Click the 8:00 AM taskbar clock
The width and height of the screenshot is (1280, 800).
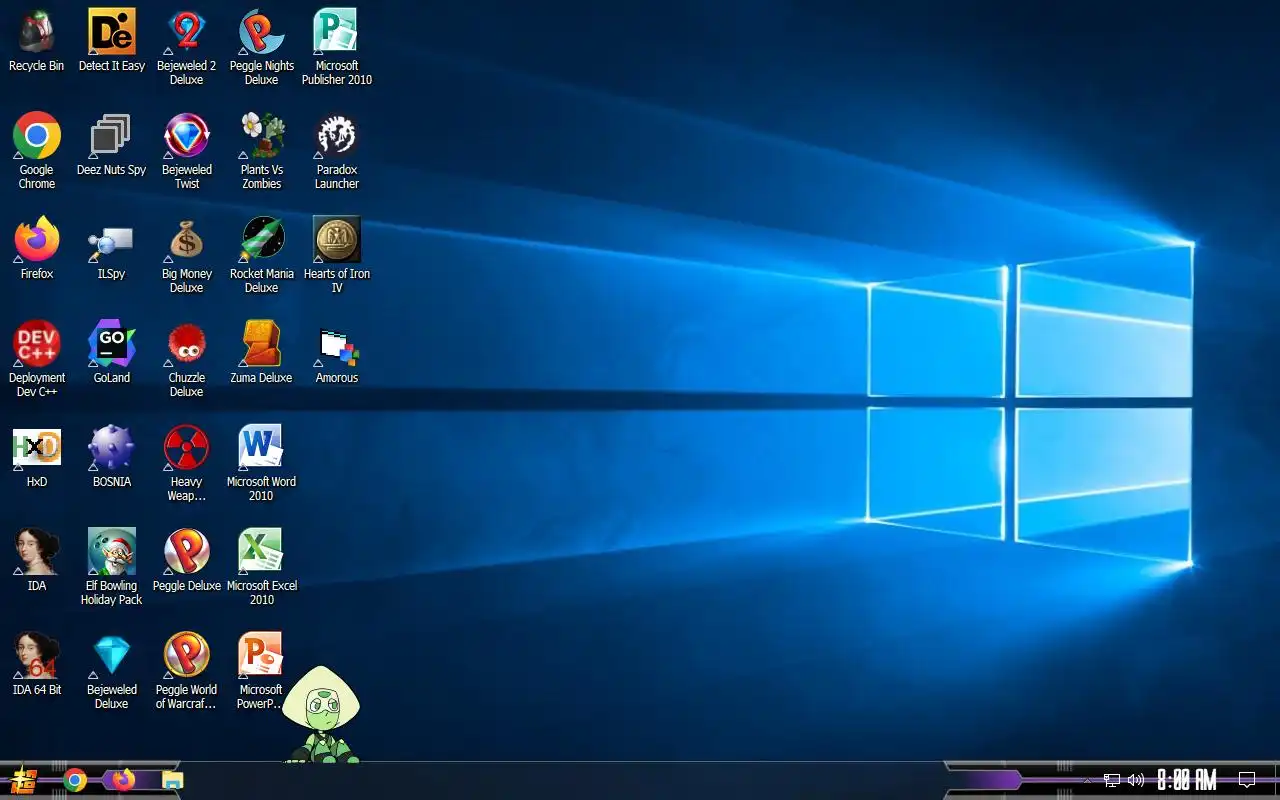(x=1187, y=780)
